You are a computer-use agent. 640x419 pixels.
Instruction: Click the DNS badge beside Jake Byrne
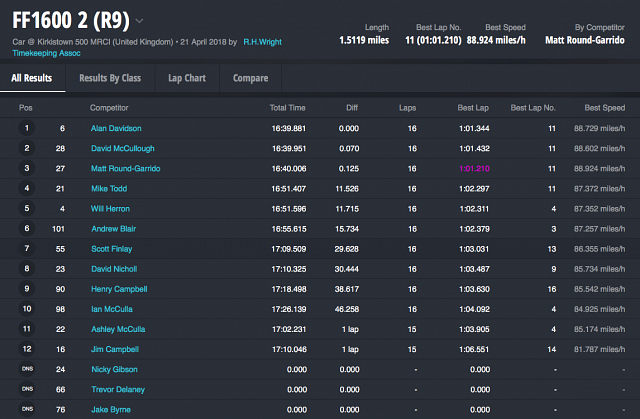28,409
